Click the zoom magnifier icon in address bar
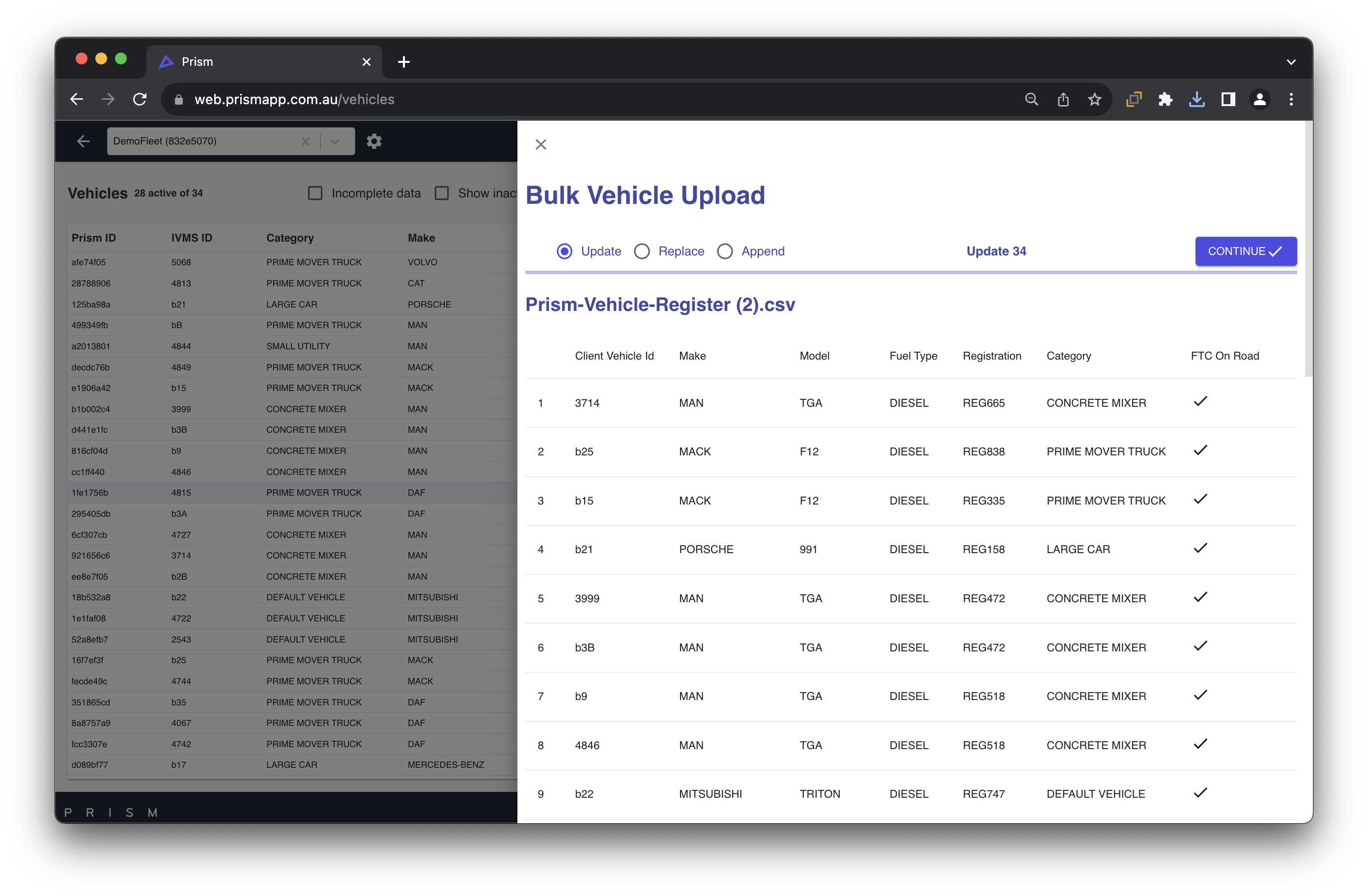Image resolution: width=1368 pixels, height=896 pixels. pyautogui.click(x=1031, y=99)
